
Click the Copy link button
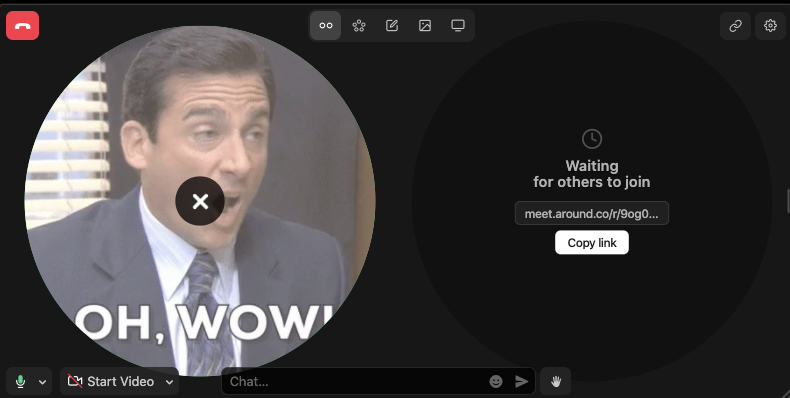(591, 243)
